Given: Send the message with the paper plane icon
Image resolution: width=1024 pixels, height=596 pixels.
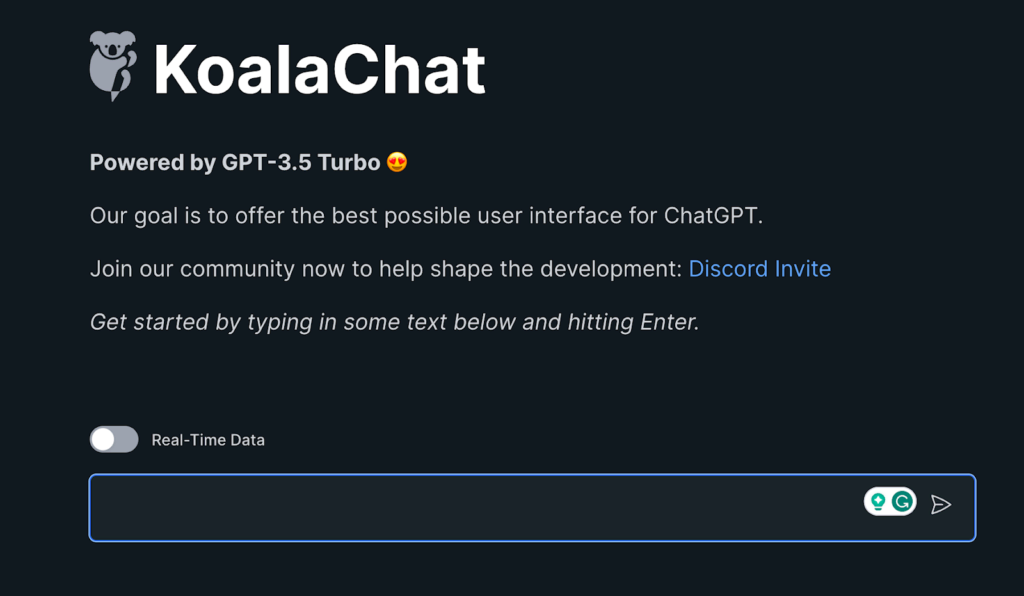Looking at the screenshot, I should pos(940,505).
